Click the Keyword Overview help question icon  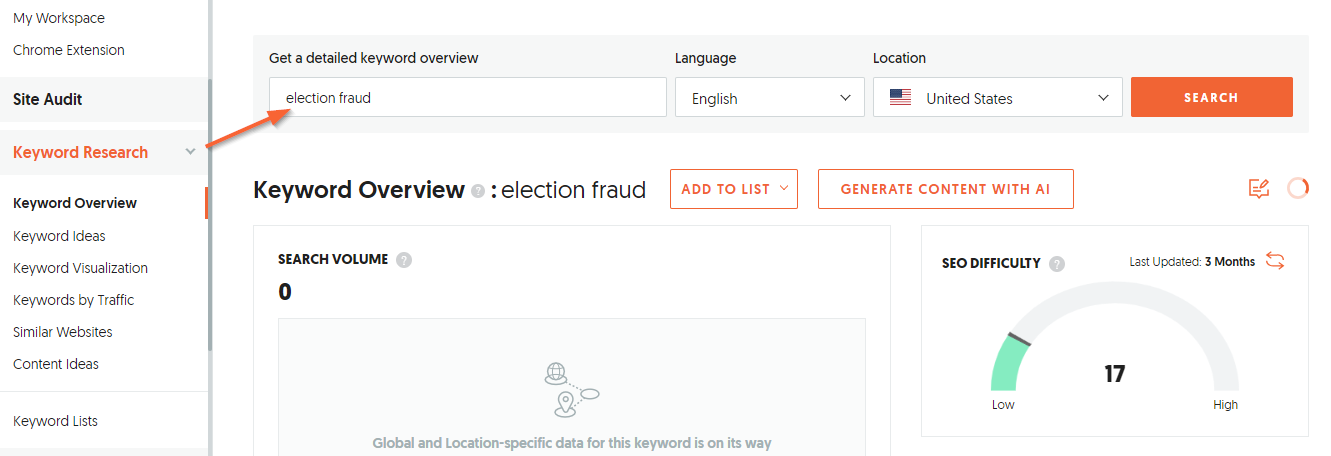(x=479, y=191)
